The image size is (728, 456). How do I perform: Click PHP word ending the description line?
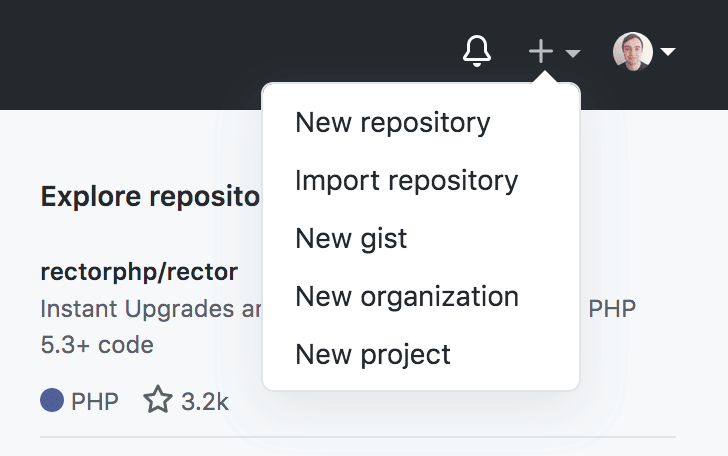click(x=612, y=309)
